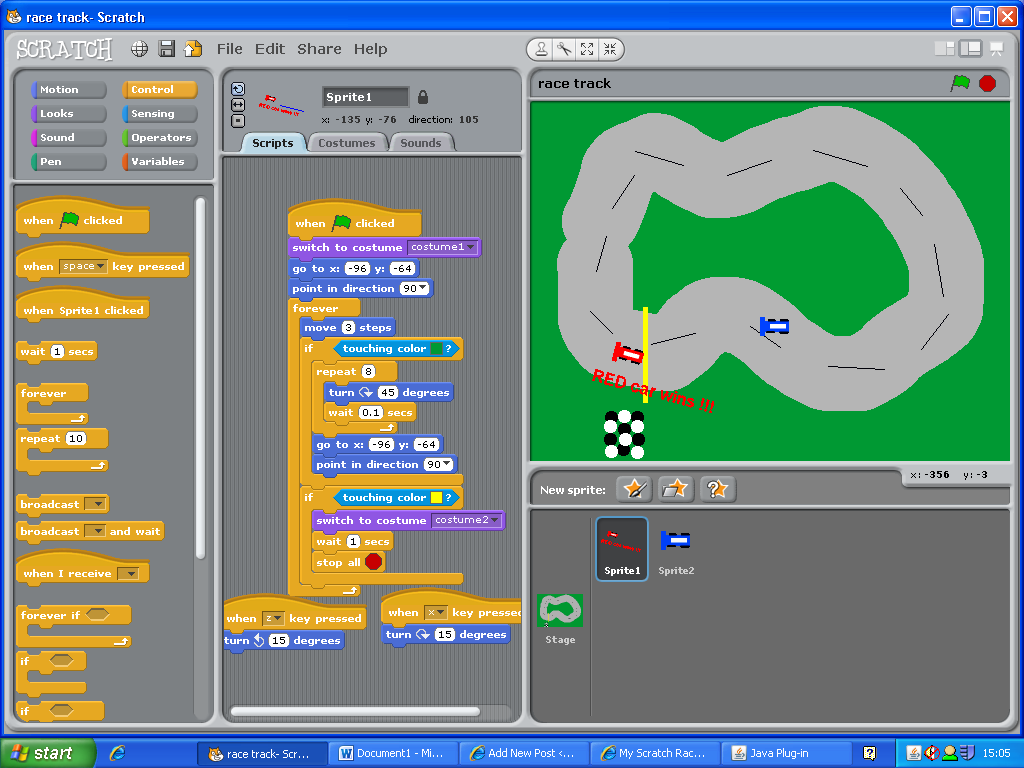Open the File menu

(x=230, y=49)
